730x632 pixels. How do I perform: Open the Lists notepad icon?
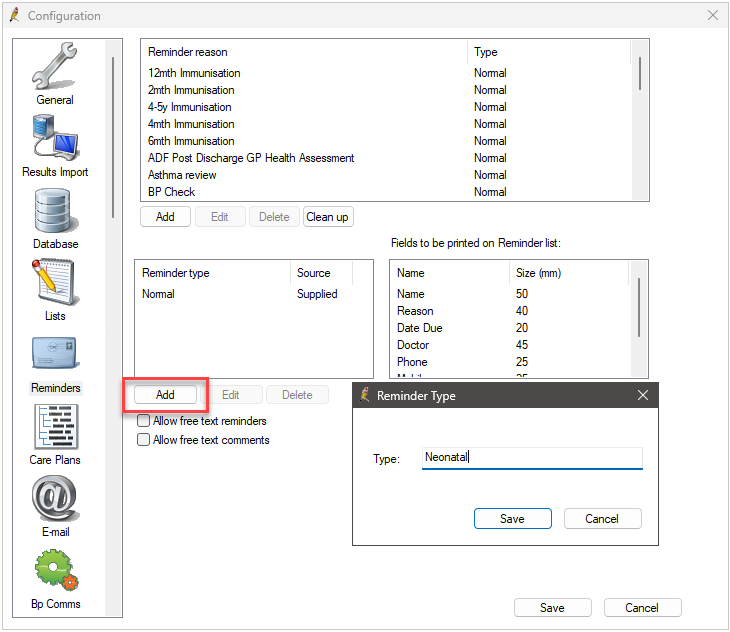tap(54, 282)
